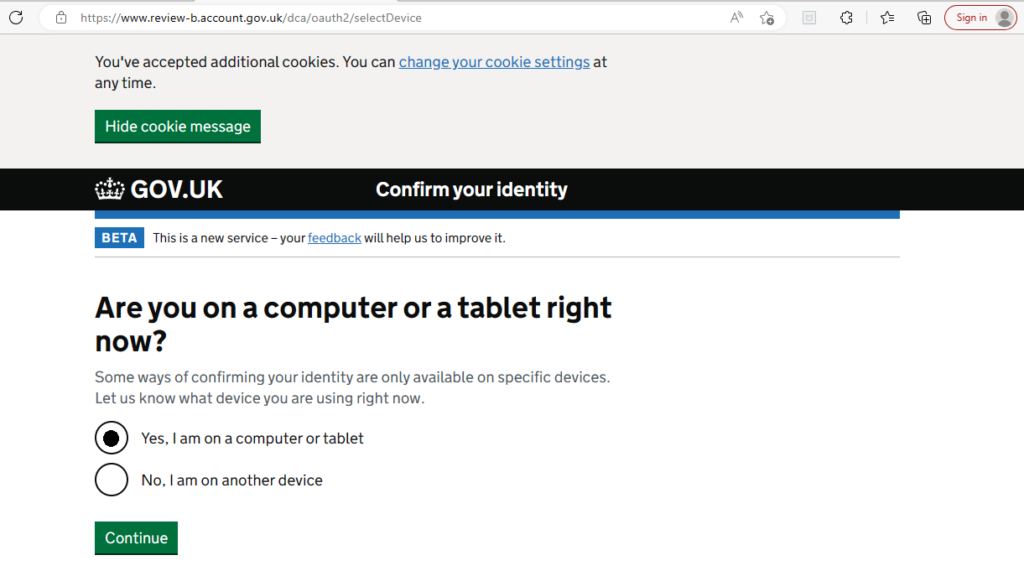Reload the page with the refresh icon
Image resolution: width=1024 pixels, height=576 pixels.
point(16,18)
